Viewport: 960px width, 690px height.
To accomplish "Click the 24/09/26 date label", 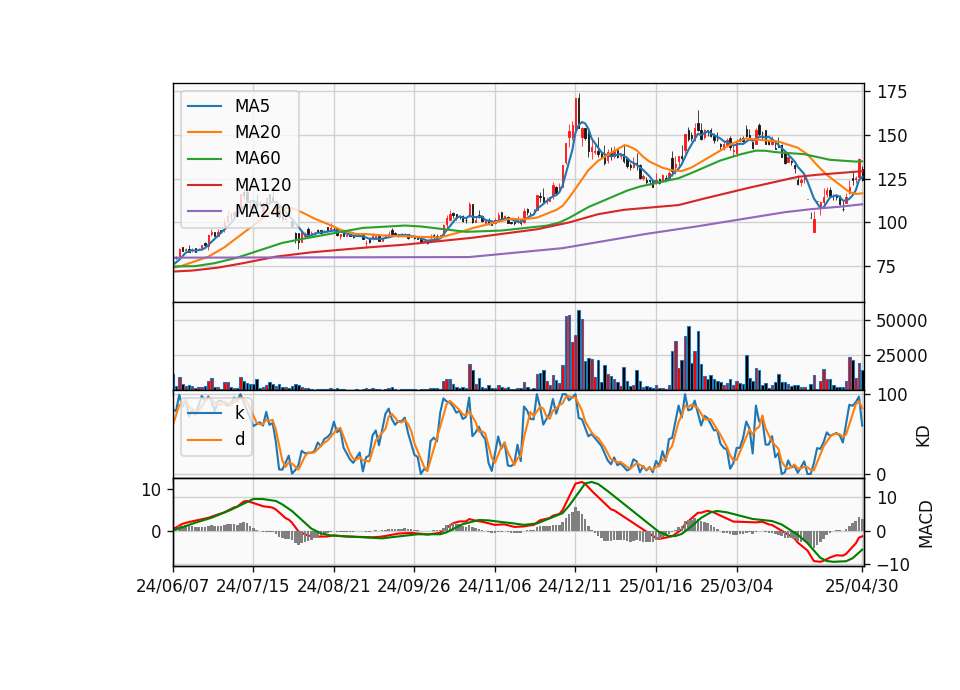I will coord(414,586).
